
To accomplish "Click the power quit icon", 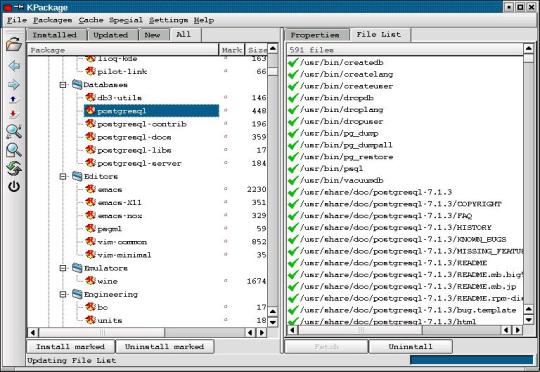I will coord(14,187).
